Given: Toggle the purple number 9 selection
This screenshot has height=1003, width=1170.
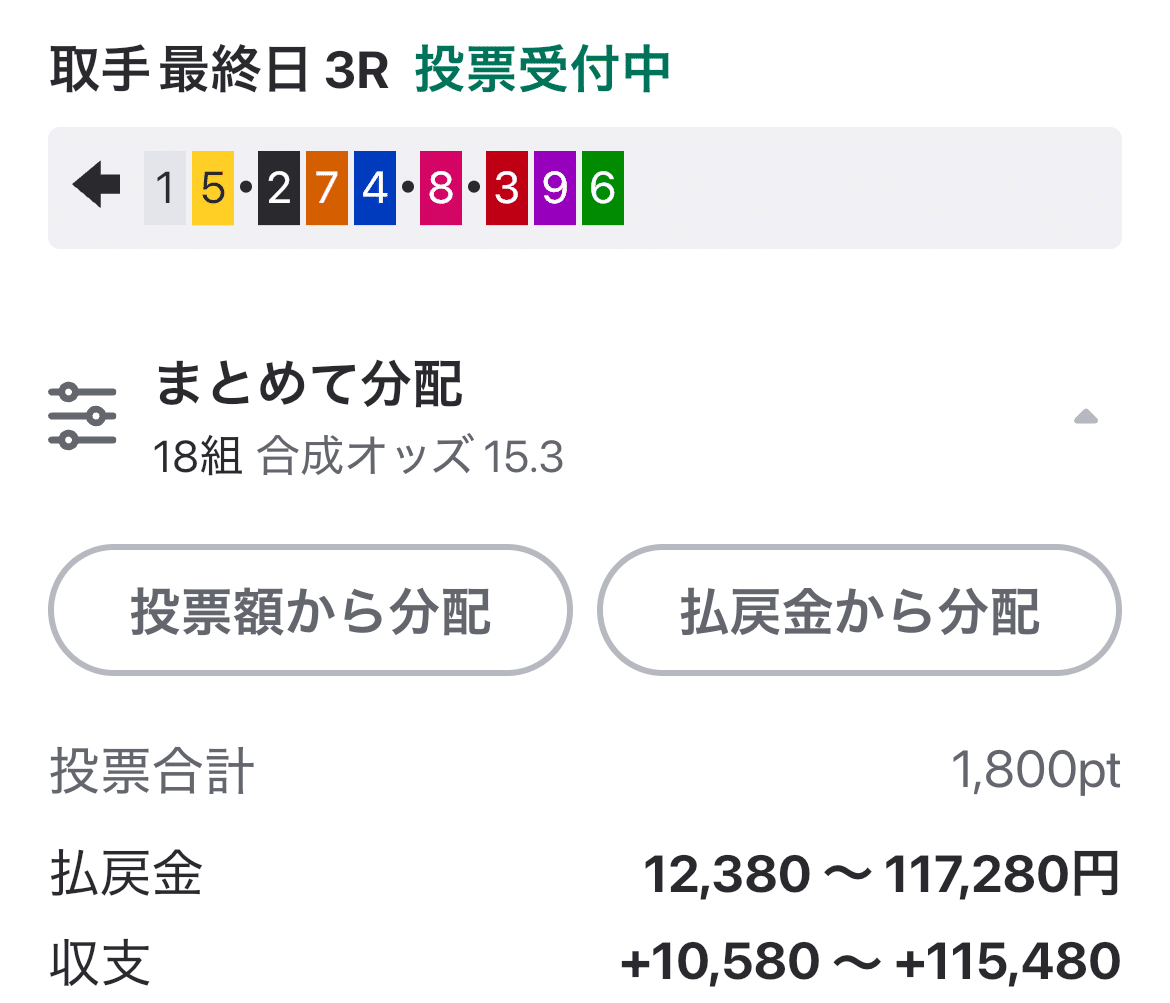Looking at the screenshot, I should [553, 189].
